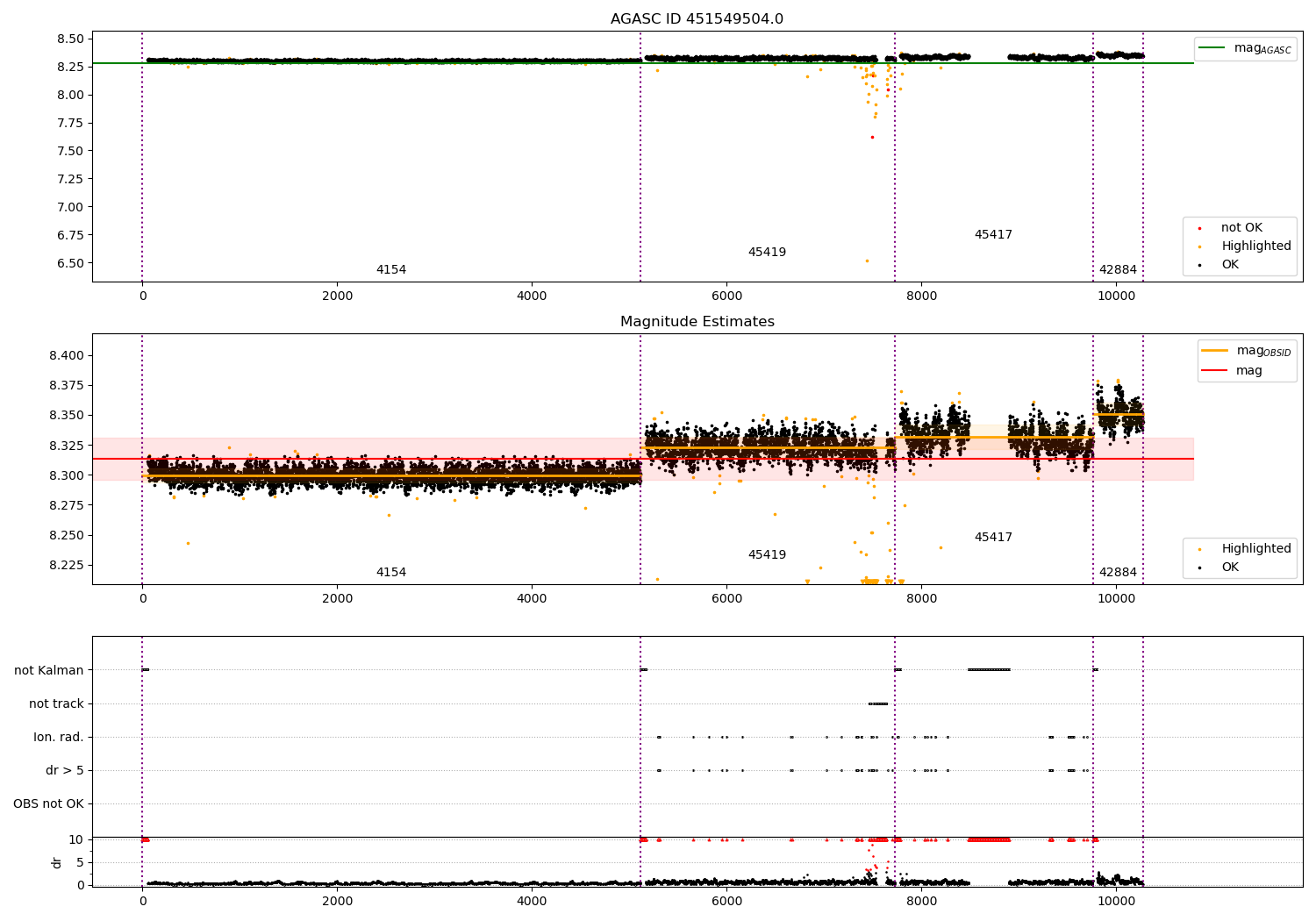Select the "not OK" legend entry
Screen dimensions: 1316x921
[1241, 228]
